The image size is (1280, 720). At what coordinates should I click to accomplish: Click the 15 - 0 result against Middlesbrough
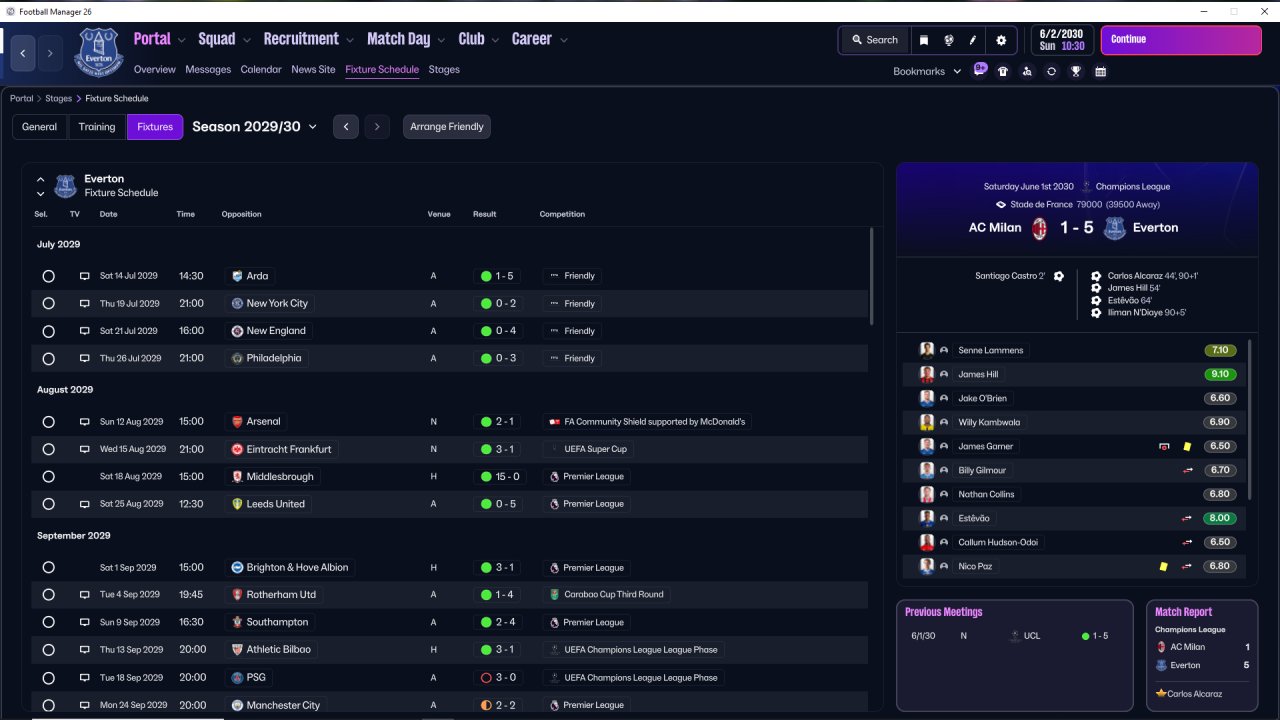coord(500,477)
